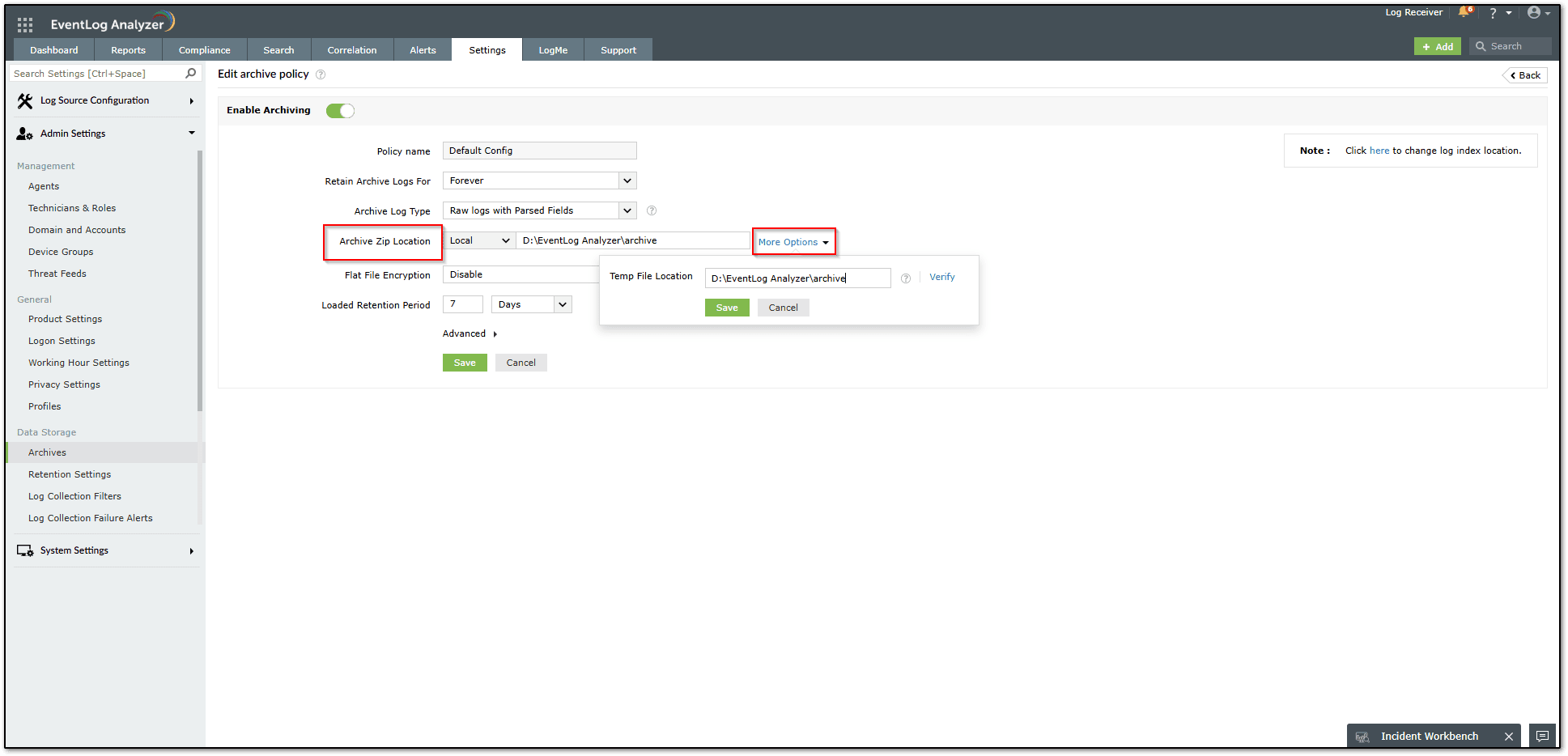The image size is (1568, 756).
Task: Cancel the archive policy form
Action: coord(521,363)
